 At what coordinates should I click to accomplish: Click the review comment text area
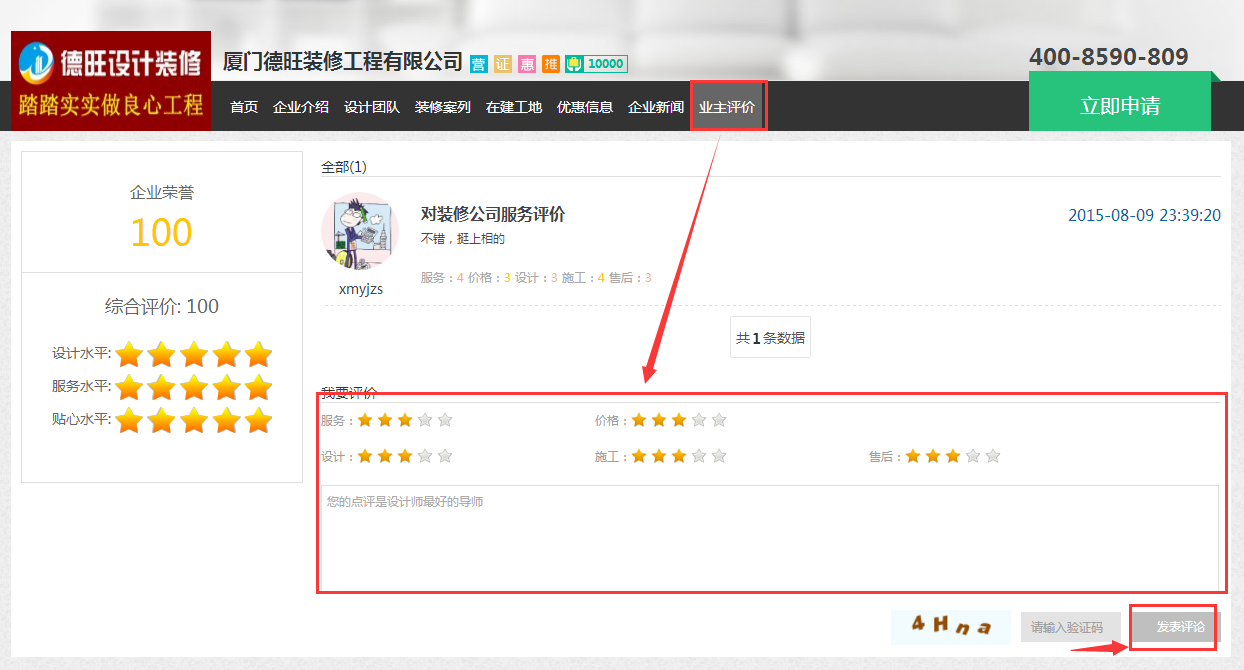(x=769, y=538)
